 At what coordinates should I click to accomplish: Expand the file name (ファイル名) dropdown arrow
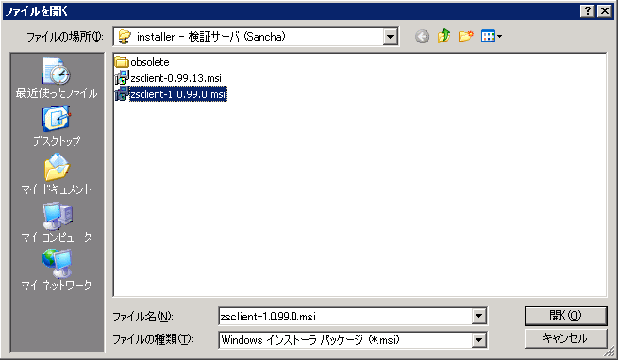tap(479, 316)
